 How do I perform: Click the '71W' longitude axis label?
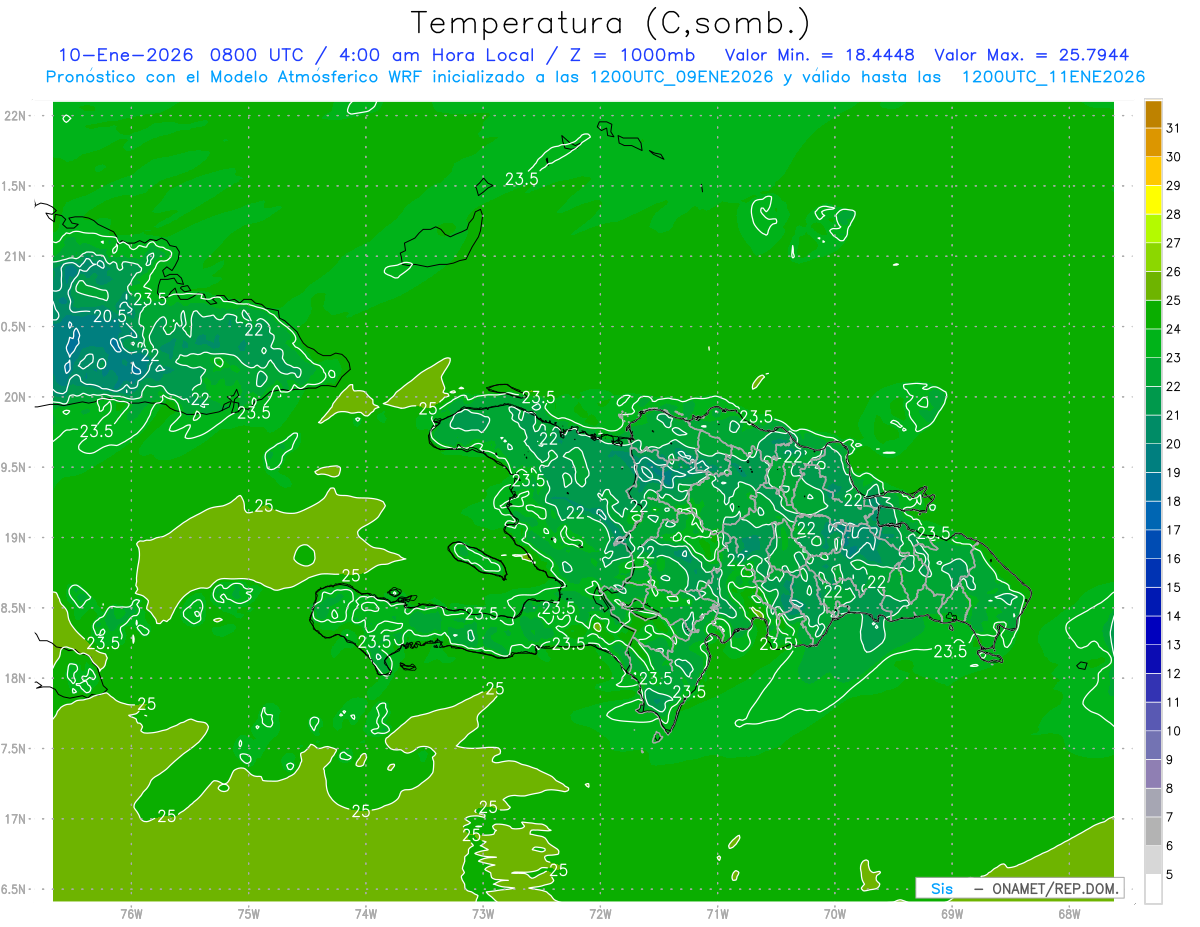point(717,913)
